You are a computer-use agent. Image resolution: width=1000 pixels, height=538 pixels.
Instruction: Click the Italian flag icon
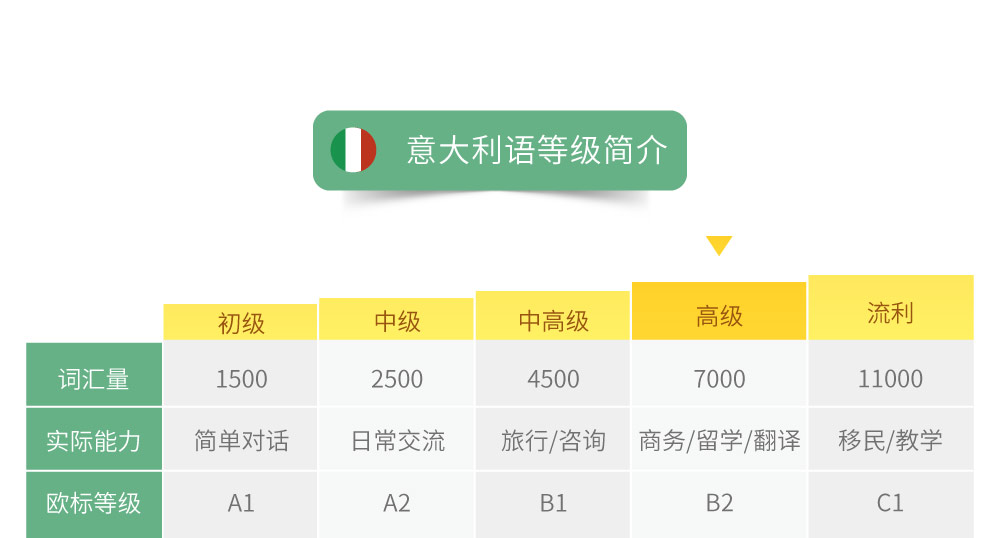pyautogui.click(x=353, y=150)
